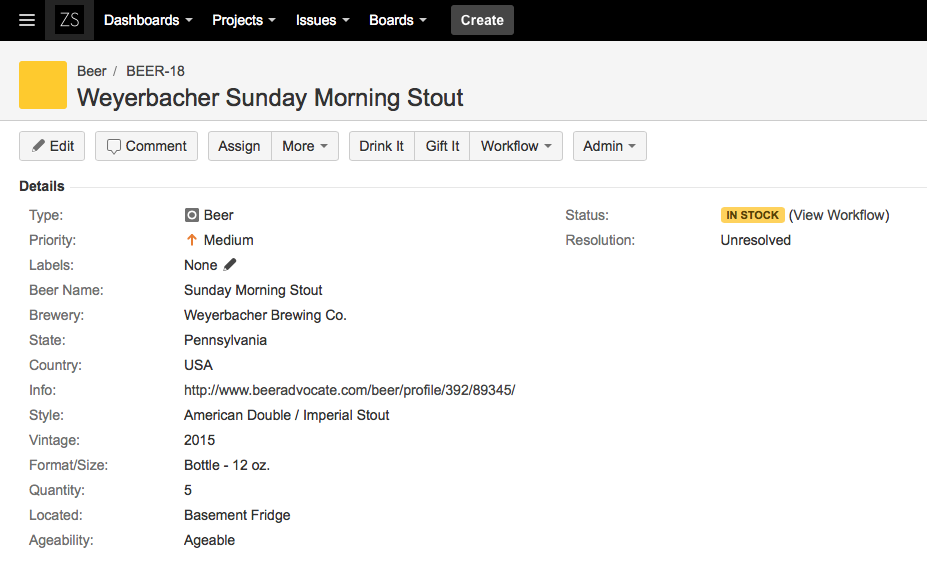The height and width of the screenshot is (570, 927).
Task: Open the Workflow dropdown
Action: pos(516,146)
